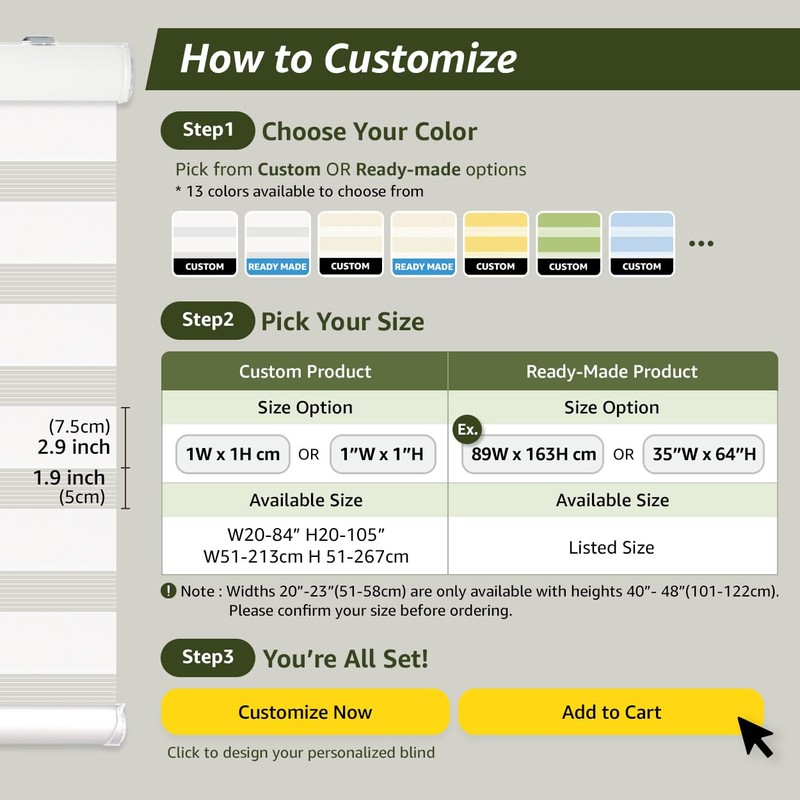Viewport: 800px width, 800px height.
Task: Select the green Custom color swatch
Action: click(x=569, y=243)
